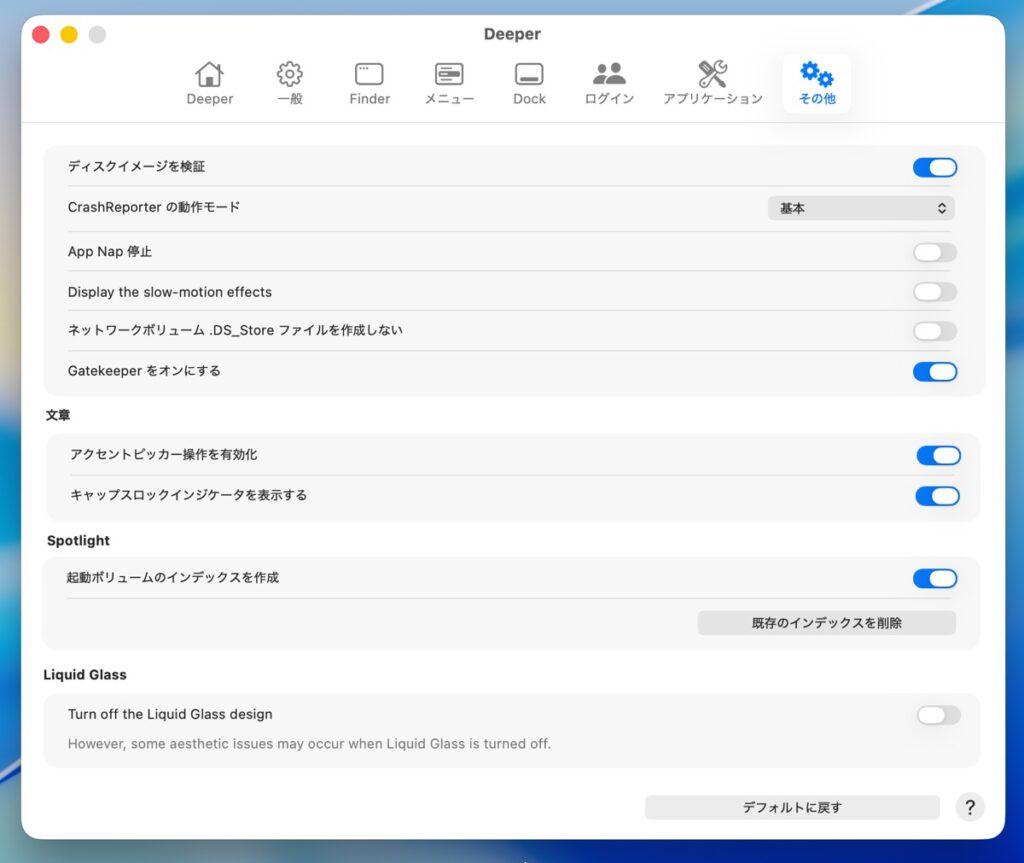Viewport: 1024px width, 863px height.
Task: Turn on Display the slow-motion effects
Action: (x=934, y=292)
